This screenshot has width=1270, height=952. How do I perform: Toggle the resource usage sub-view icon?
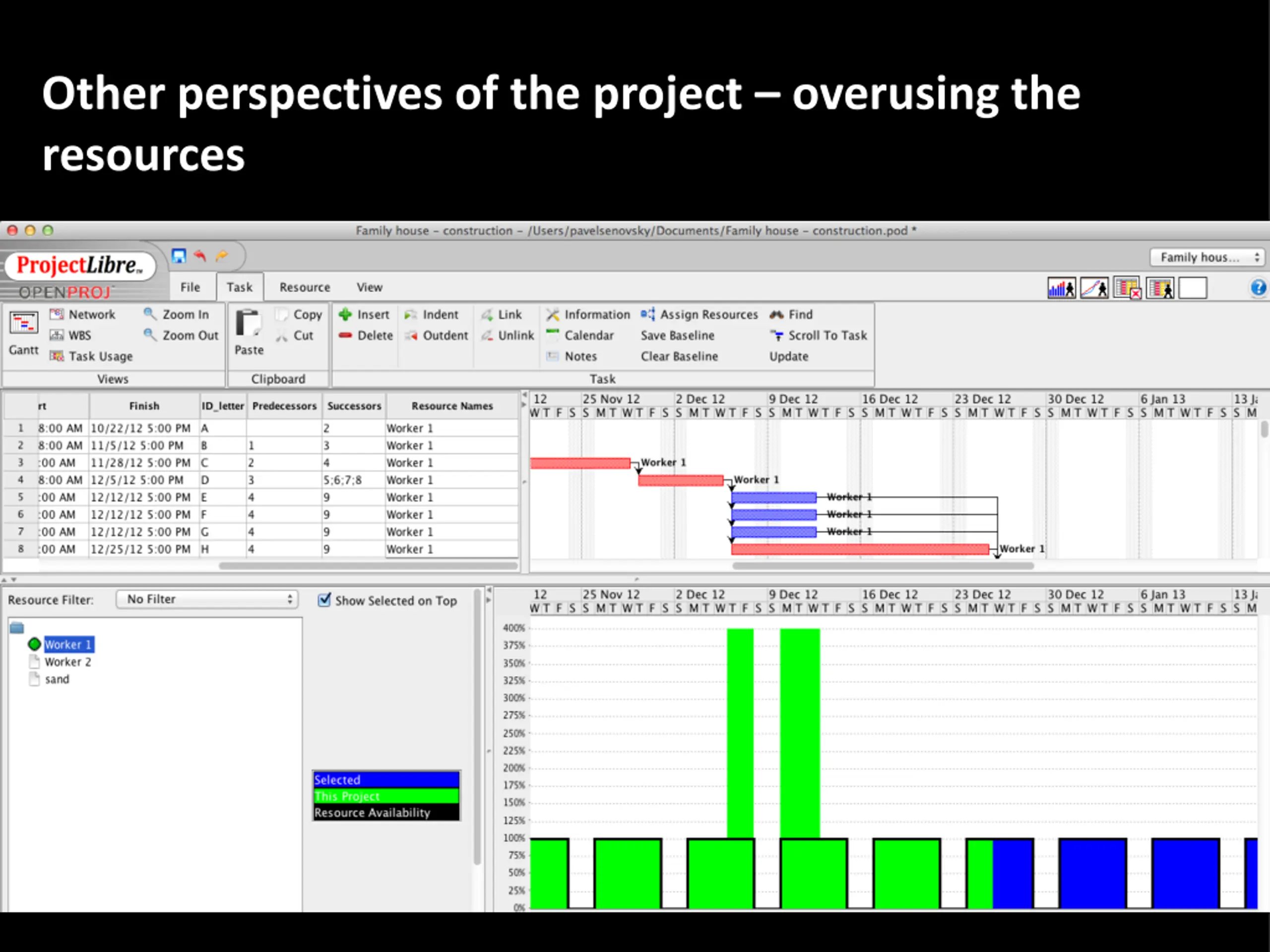pos(1160,288)
